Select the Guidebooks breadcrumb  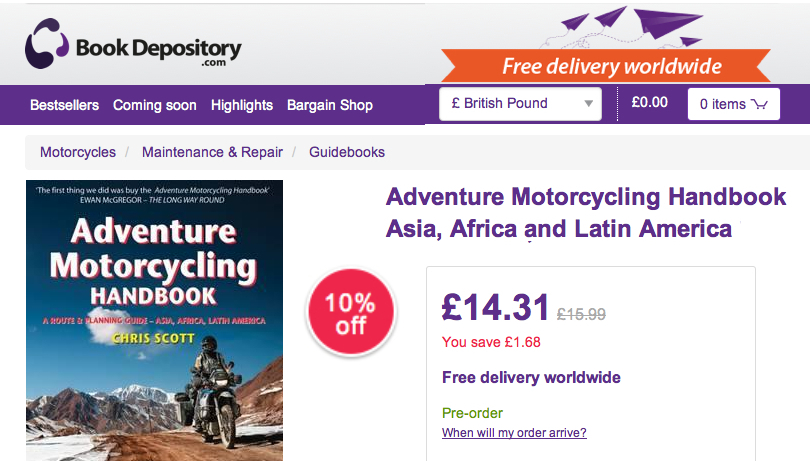pos(347,152)
